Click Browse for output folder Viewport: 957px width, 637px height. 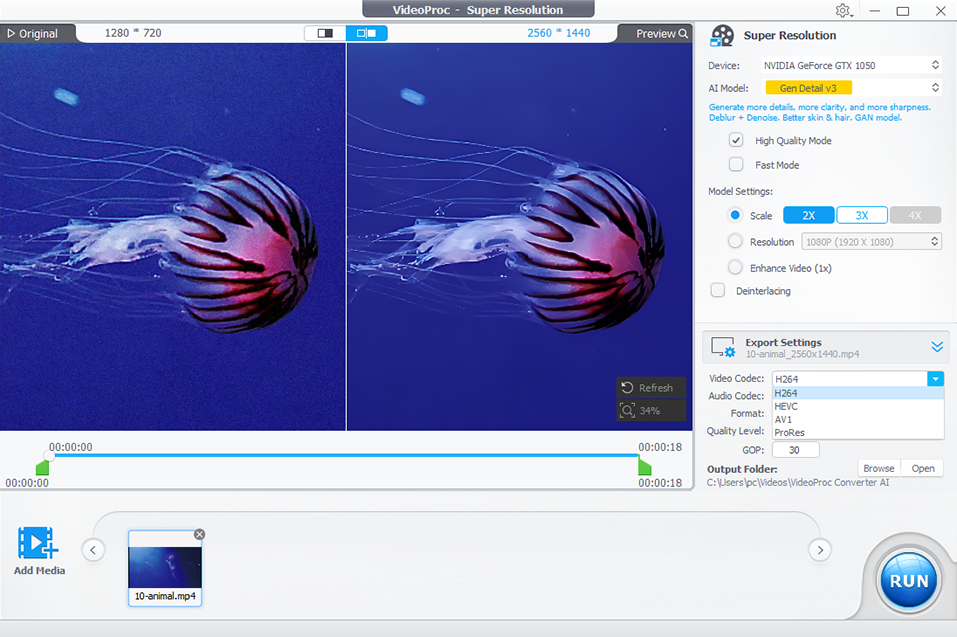879,468
